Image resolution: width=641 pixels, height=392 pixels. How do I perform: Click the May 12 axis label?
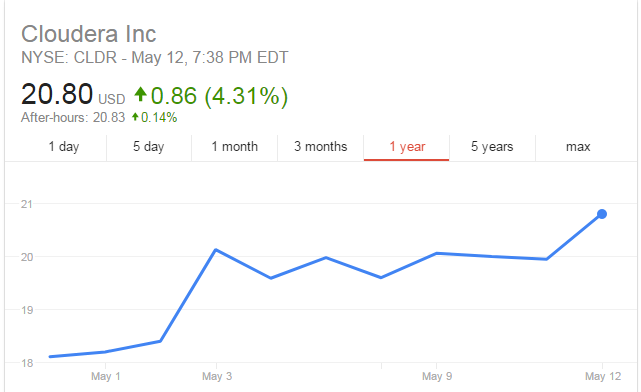tap(603, 376)
